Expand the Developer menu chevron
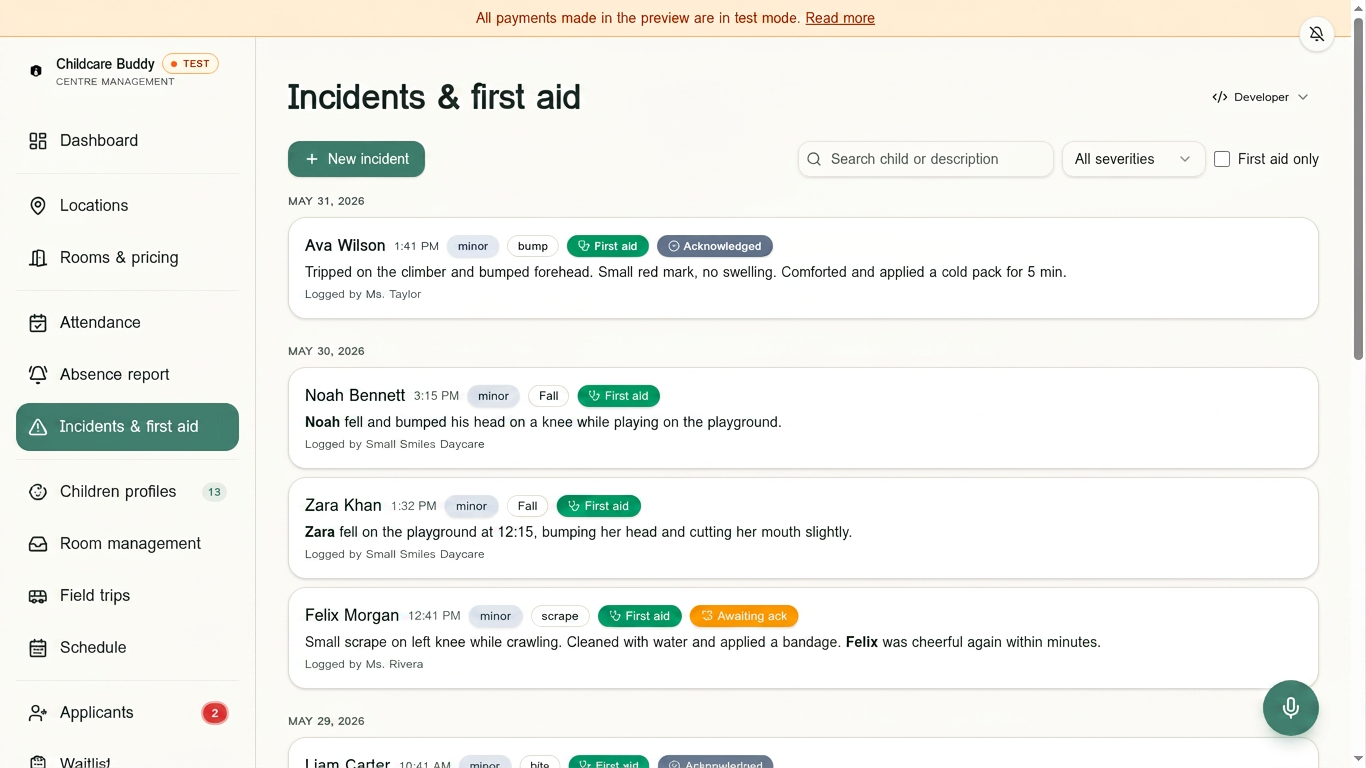Screen dimensions: 1366x768 point(1303,97)
